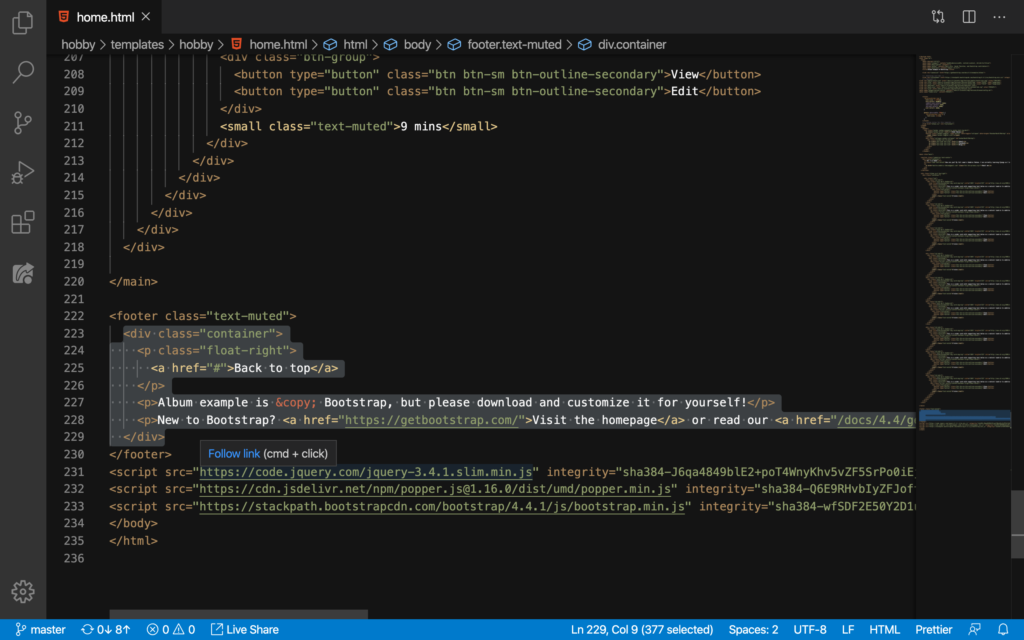Click line number 220 in the gutter

pos(74,281)
